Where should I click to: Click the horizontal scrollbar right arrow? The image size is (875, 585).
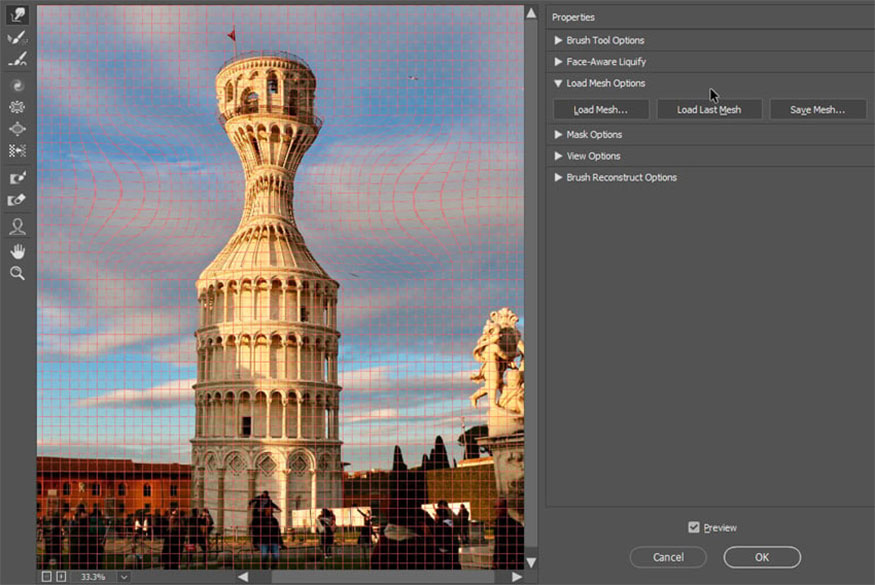click(516, 577)
